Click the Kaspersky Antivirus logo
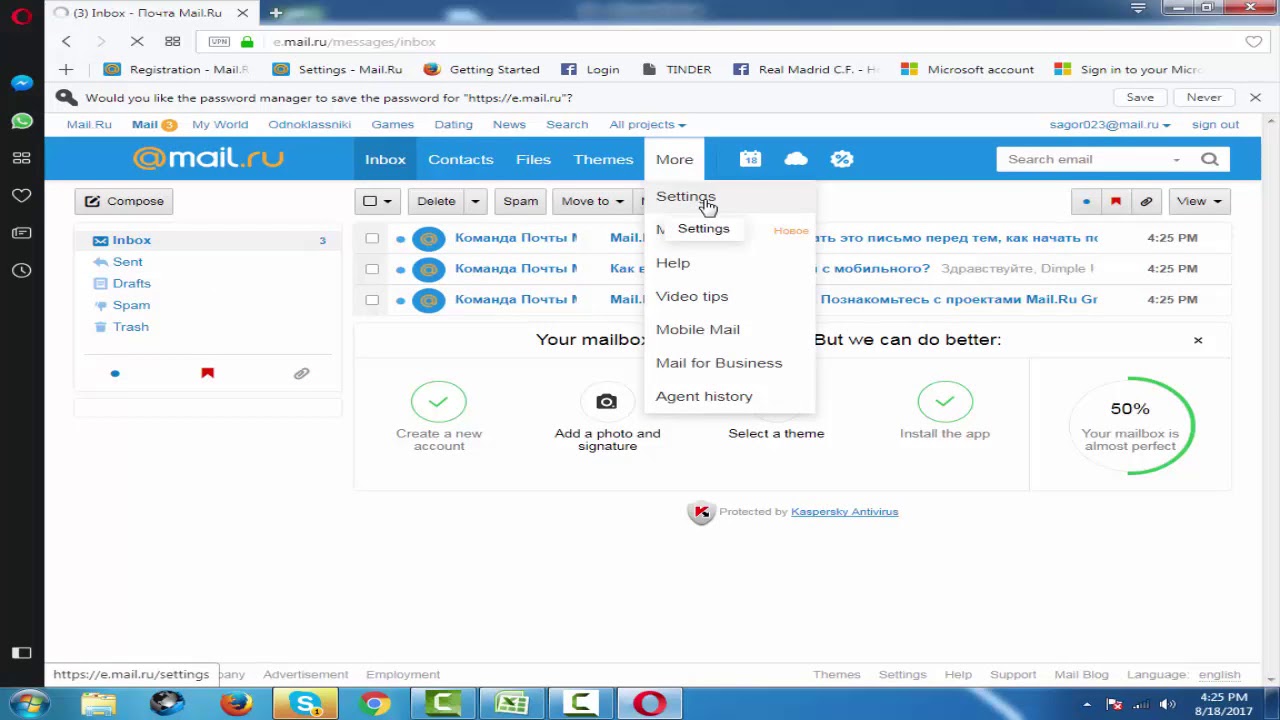The width and height of the screenshot is (1280, 720). point(701,511)
